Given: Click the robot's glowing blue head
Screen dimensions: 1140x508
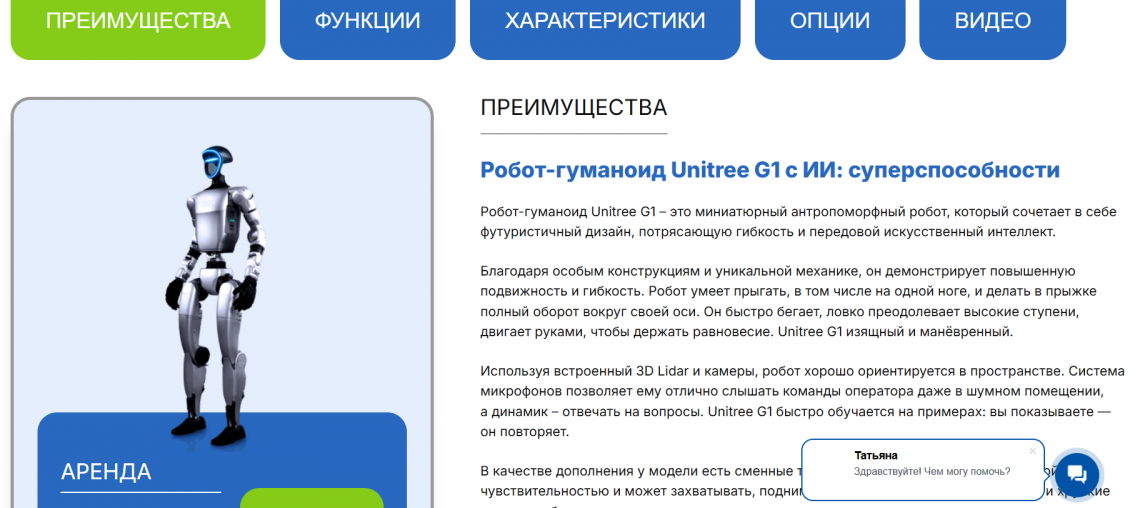Looking at the screenshot, I should pos(215,163).
